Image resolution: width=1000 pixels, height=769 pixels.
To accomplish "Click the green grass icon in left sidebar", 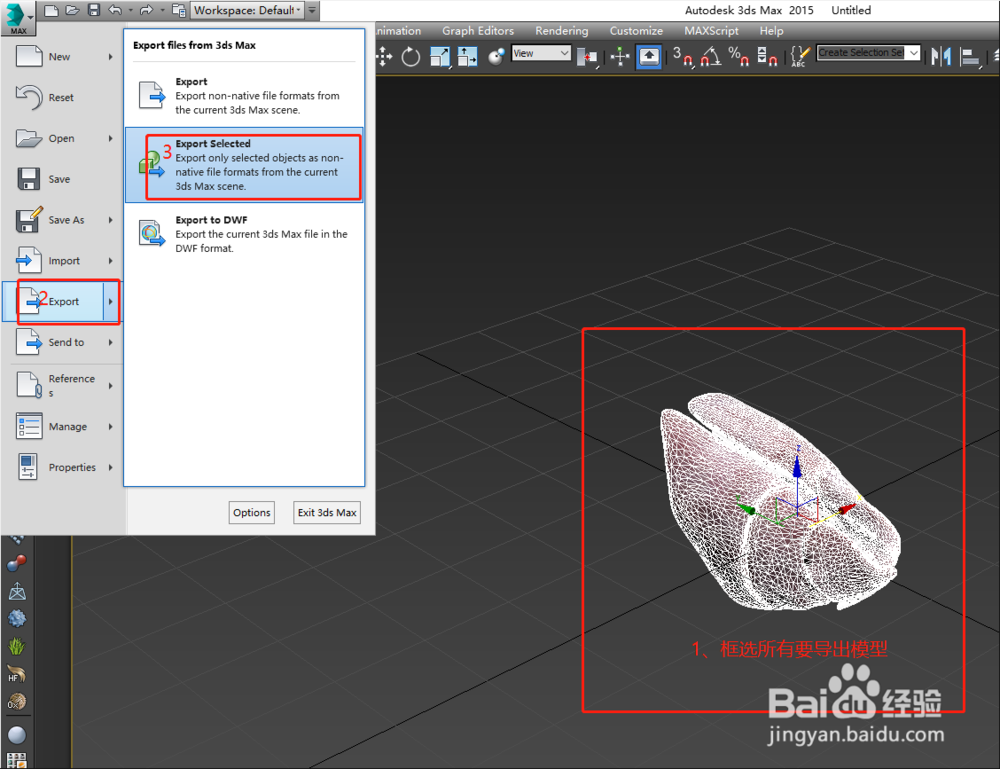I will (x=17, y=646).
